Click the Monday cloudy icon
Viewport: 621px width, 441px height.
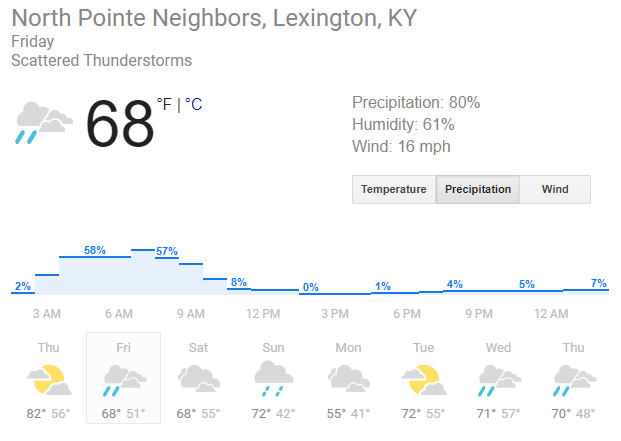(x=349, y=378)
